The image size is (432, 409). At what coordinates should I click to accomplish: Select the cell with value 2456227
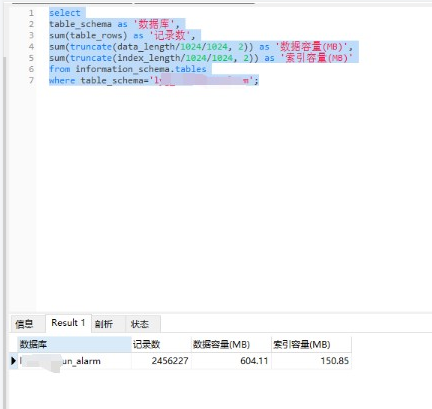click(x=161, y=361)
